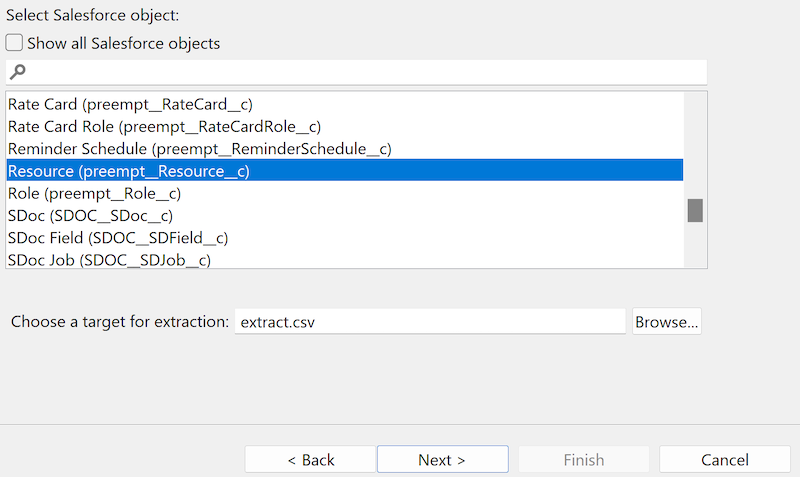This screenshot has width=800, height=477.
Task: Focus the object search text field
Action: point(360,72)
